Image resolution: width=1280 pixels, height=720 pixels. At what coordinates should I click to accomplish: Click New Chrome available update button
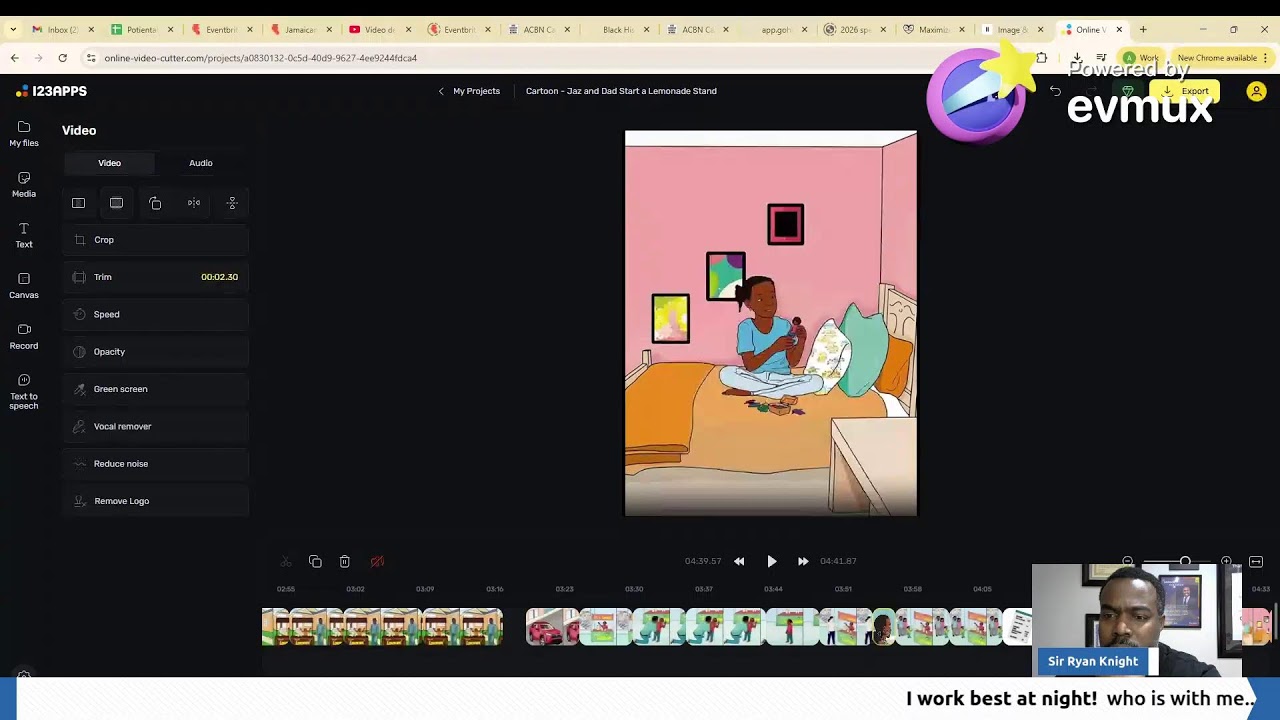click(1222, 58)
